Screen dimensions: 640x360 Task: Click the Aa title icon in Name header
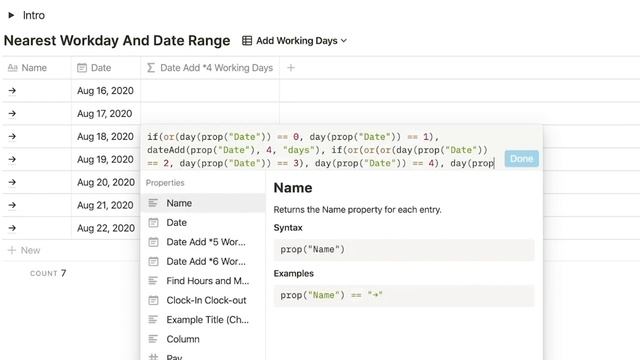pyautogui.click(x=13, y=68)
